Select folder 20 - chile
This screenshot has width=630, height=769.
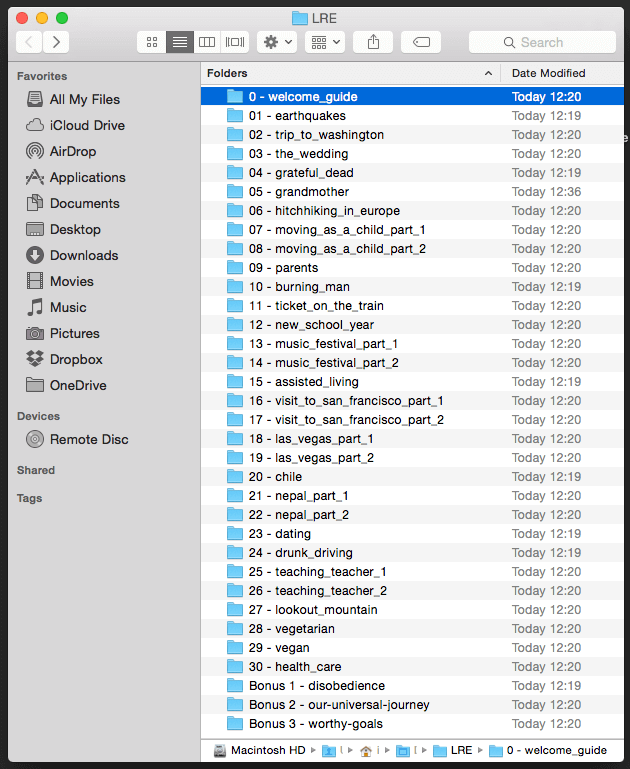(412, 477)
